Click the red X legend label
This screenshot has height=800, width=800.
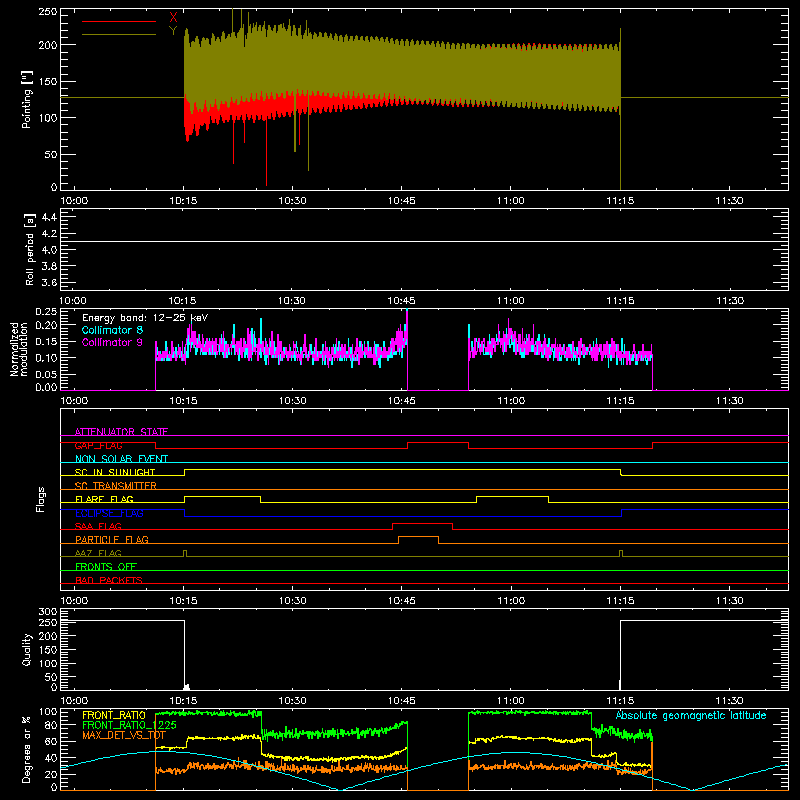pos(173,18)
